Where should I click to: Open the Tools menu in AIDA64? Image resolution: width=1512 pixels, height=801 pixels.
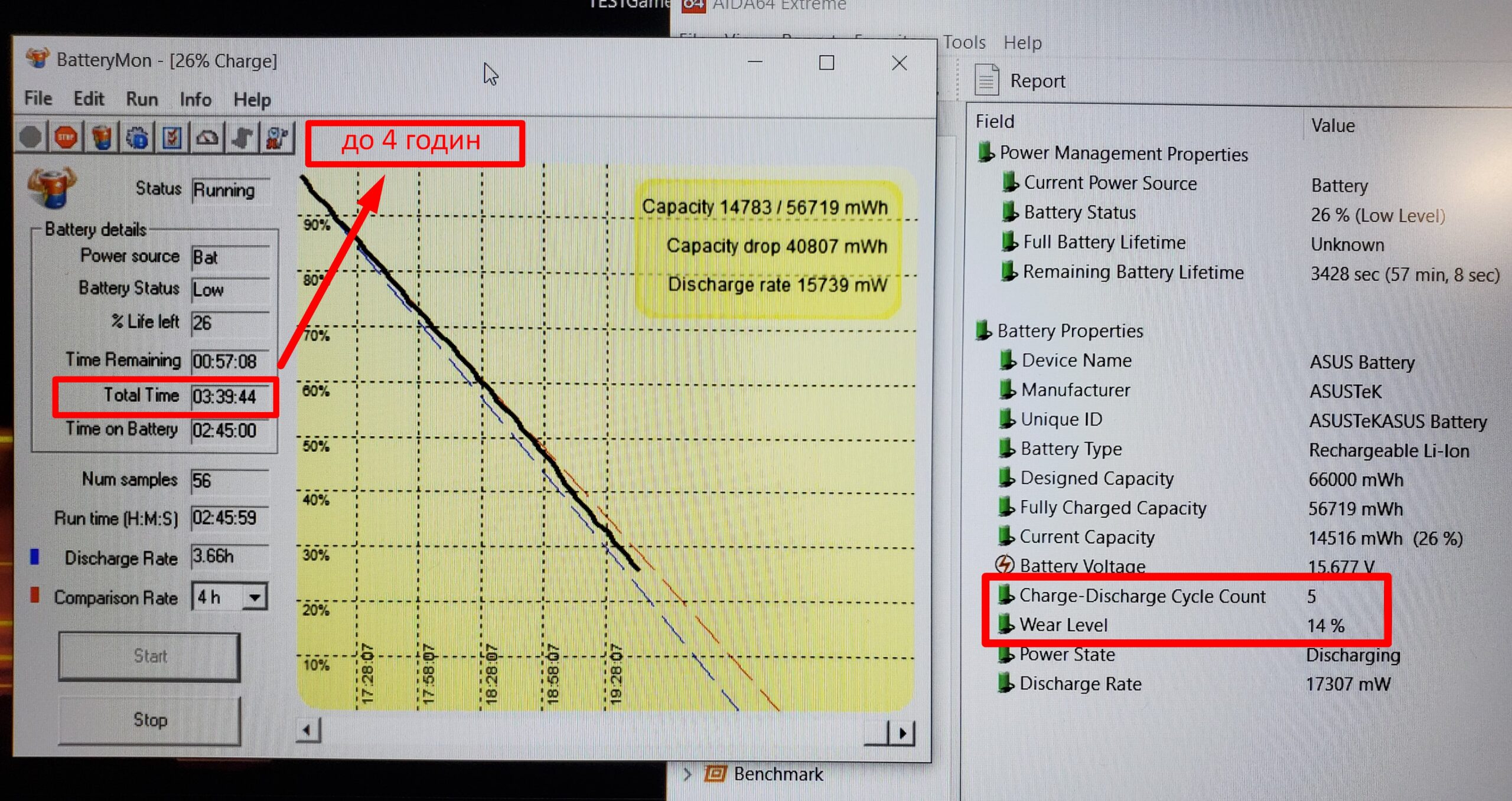click(964, 42)
